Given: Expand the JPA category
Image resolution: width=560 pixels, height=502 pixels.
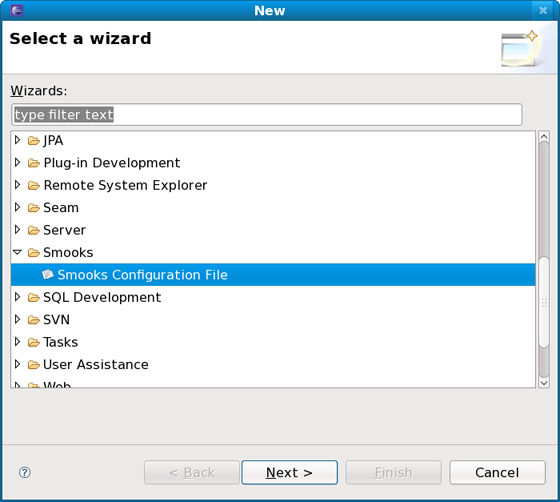Looking at the screenshot, I should 17,140.
